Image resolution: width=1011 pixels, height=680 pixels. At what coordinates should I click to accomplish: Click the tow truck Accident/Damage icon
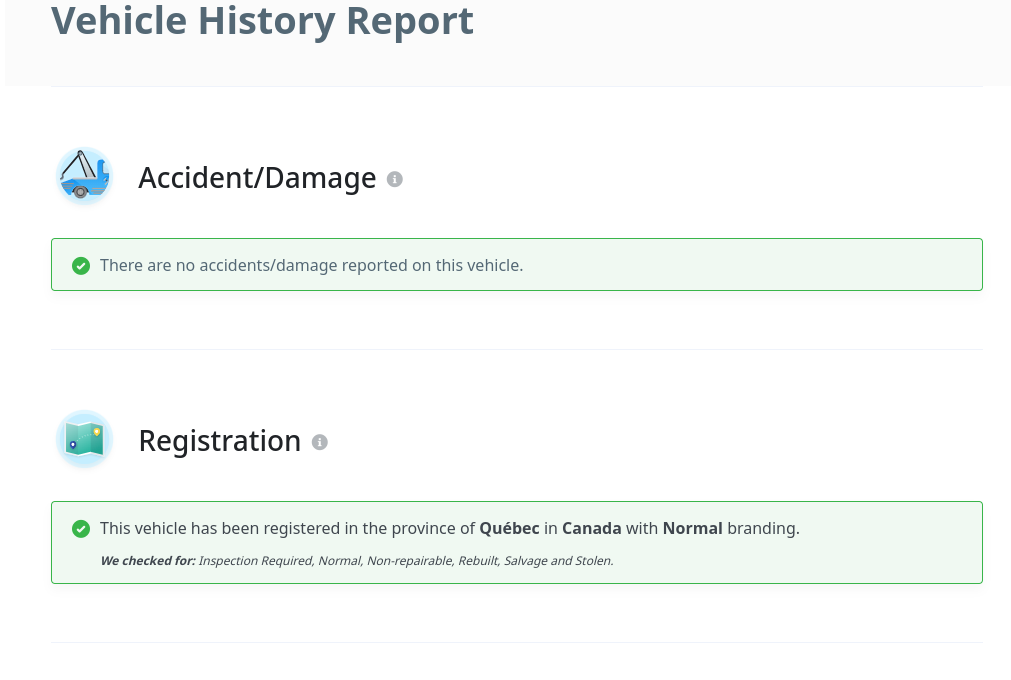pyautogui.click(x=84, y=177)
